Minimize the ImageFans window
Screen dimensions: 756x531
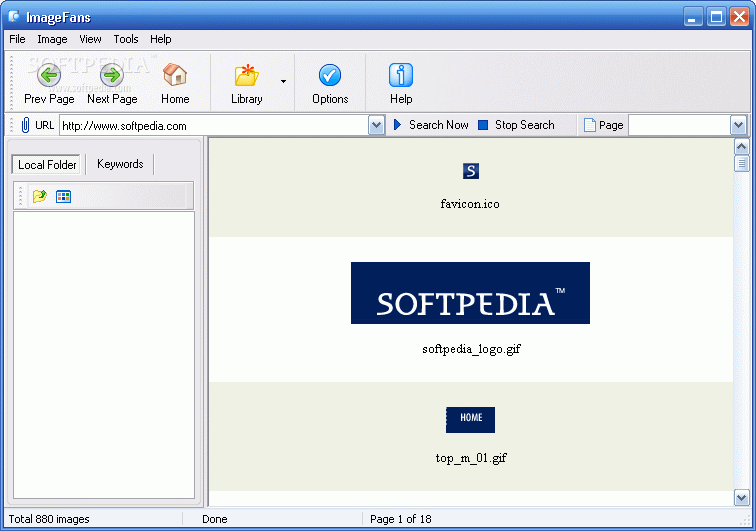point(692,17)
